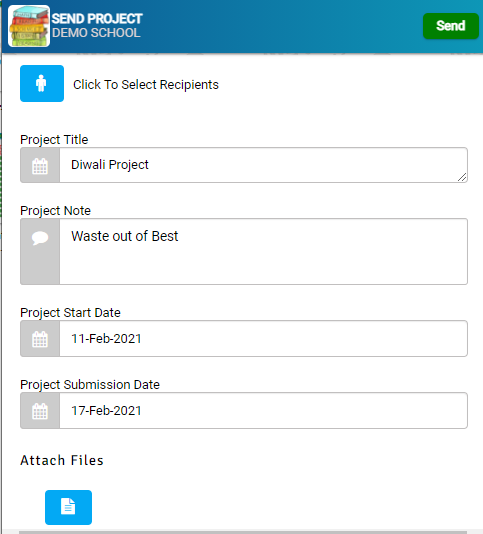Click the resize handle of the title box

pos(462,177)
